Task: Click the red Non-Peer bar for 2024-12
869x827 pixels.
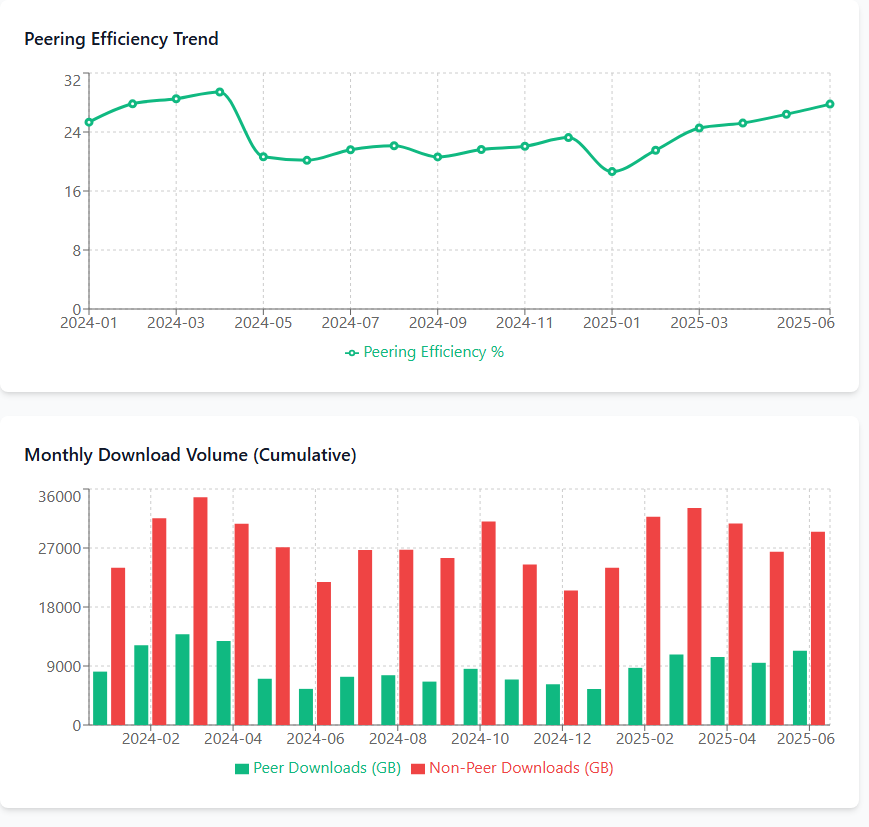Action: coord(571,657)
